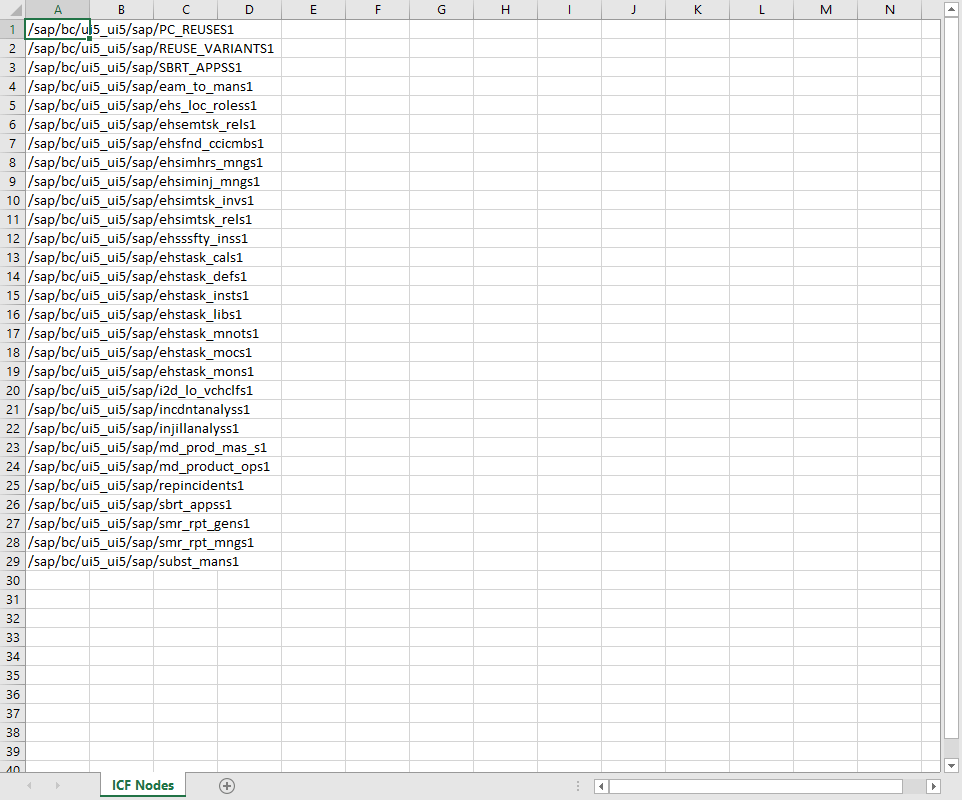
Task: Add a new sheet with plus icon
Action: point(227,786)
